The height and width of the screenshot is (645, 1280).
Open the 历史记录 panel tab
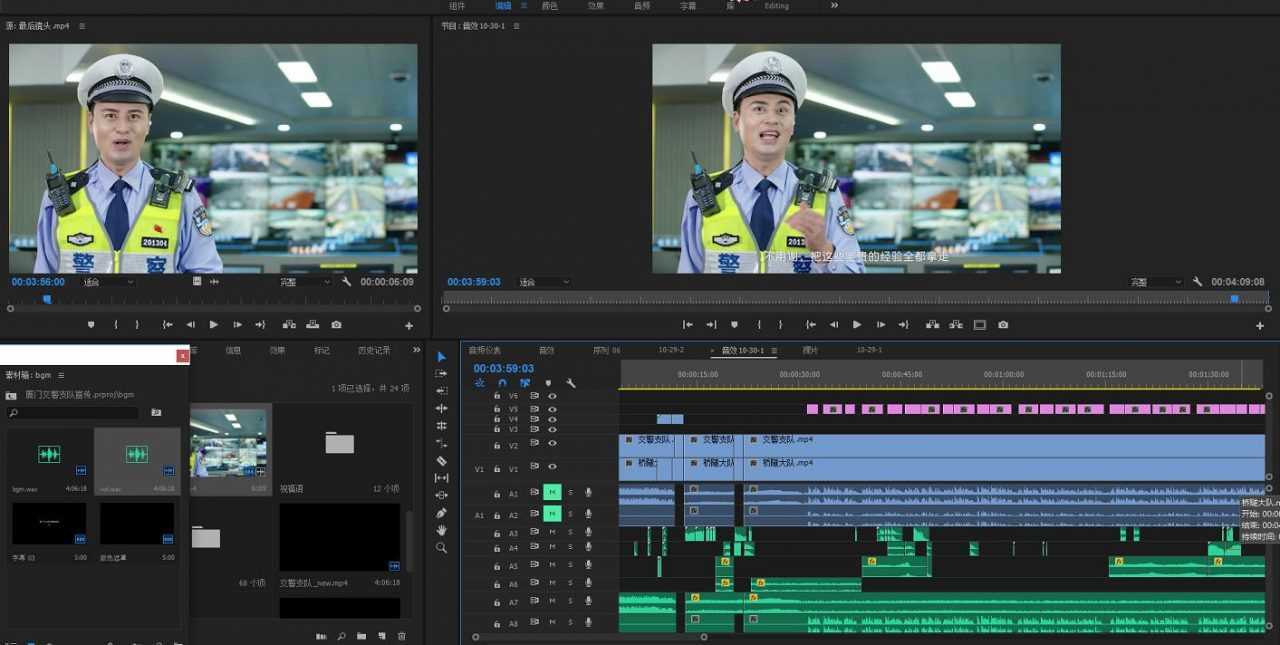[x=374, y=351]
